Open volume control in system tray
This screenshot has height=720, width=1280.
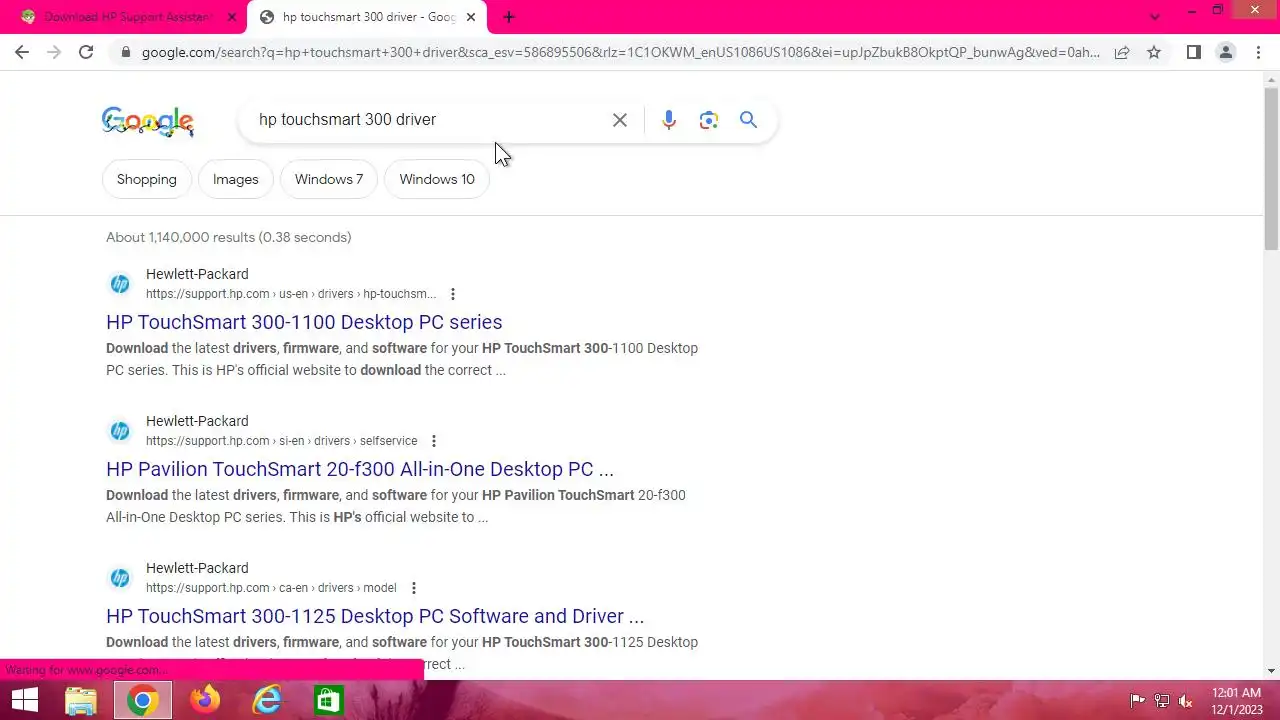click(x=1186, y=701)
